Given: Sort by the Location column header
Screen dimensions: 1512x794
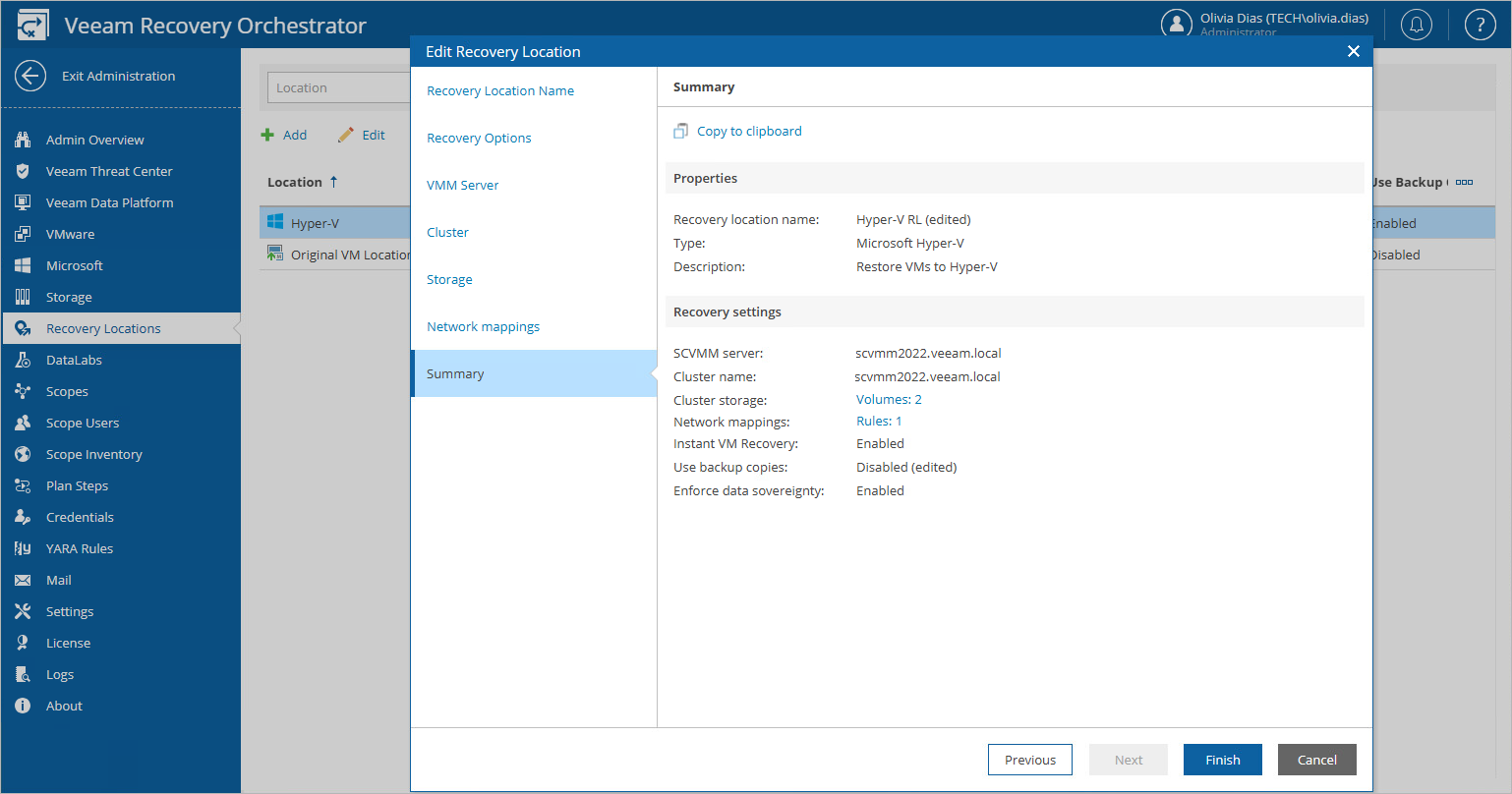Looking at the screenshot, I should (x=295, y=182).
